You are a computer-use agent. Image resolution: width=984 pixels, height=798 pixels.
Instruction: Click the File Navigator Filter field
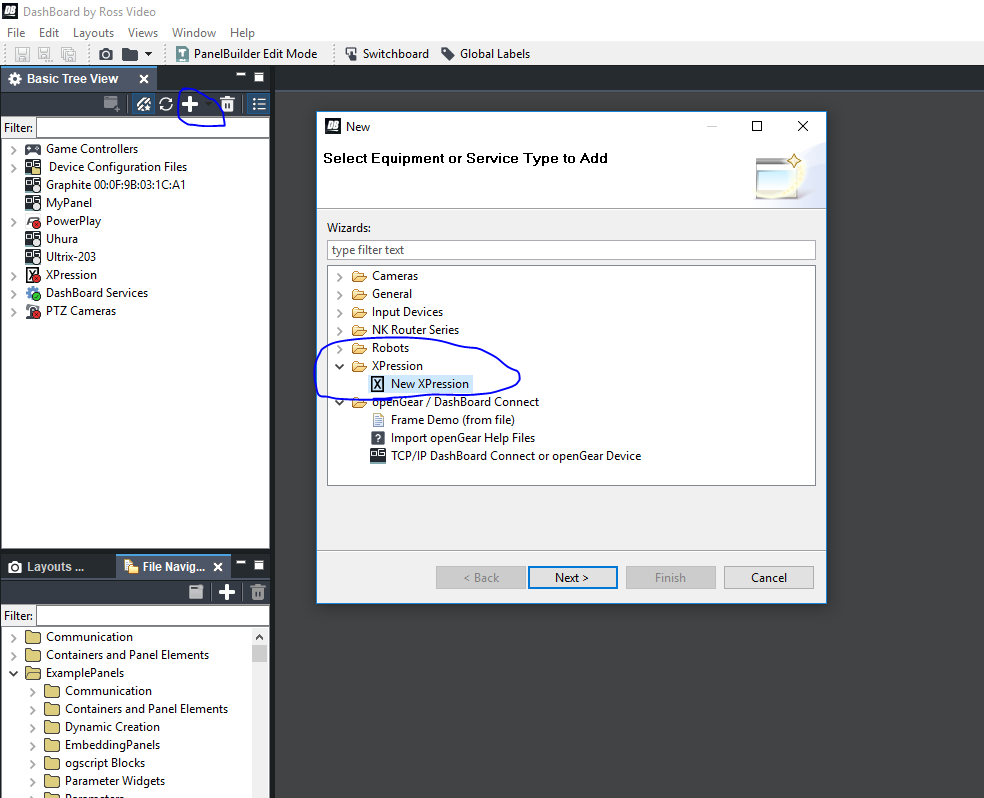[152, 615]
